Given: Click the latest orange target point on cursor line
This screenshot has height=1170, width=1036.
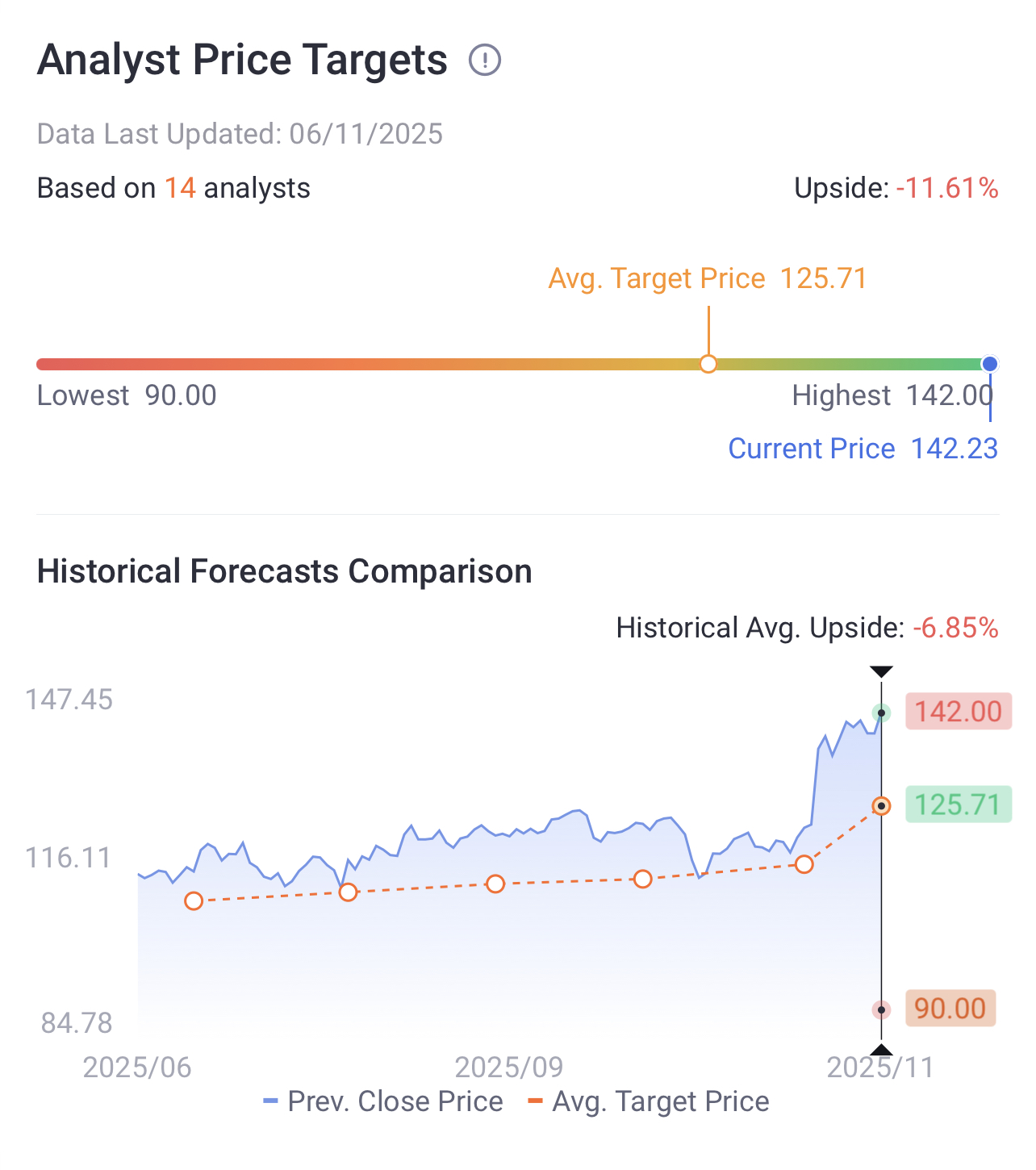Looking at the screenshot, I should 882,806.
